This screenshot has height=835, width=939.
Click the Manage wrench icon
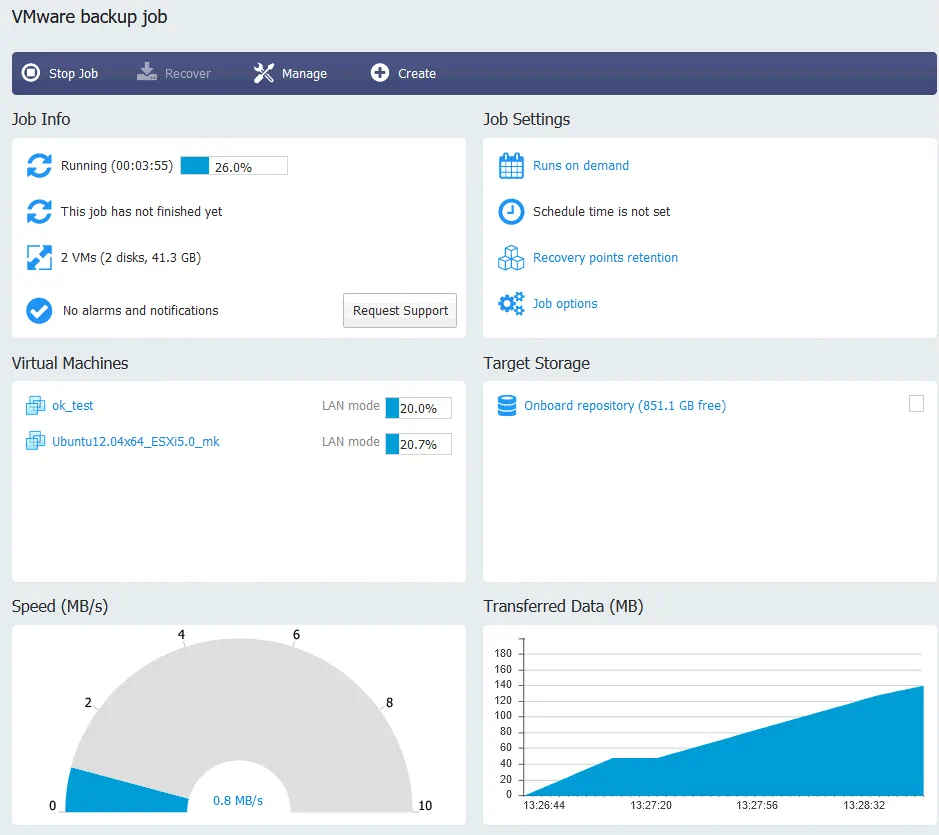pos(264,73)
